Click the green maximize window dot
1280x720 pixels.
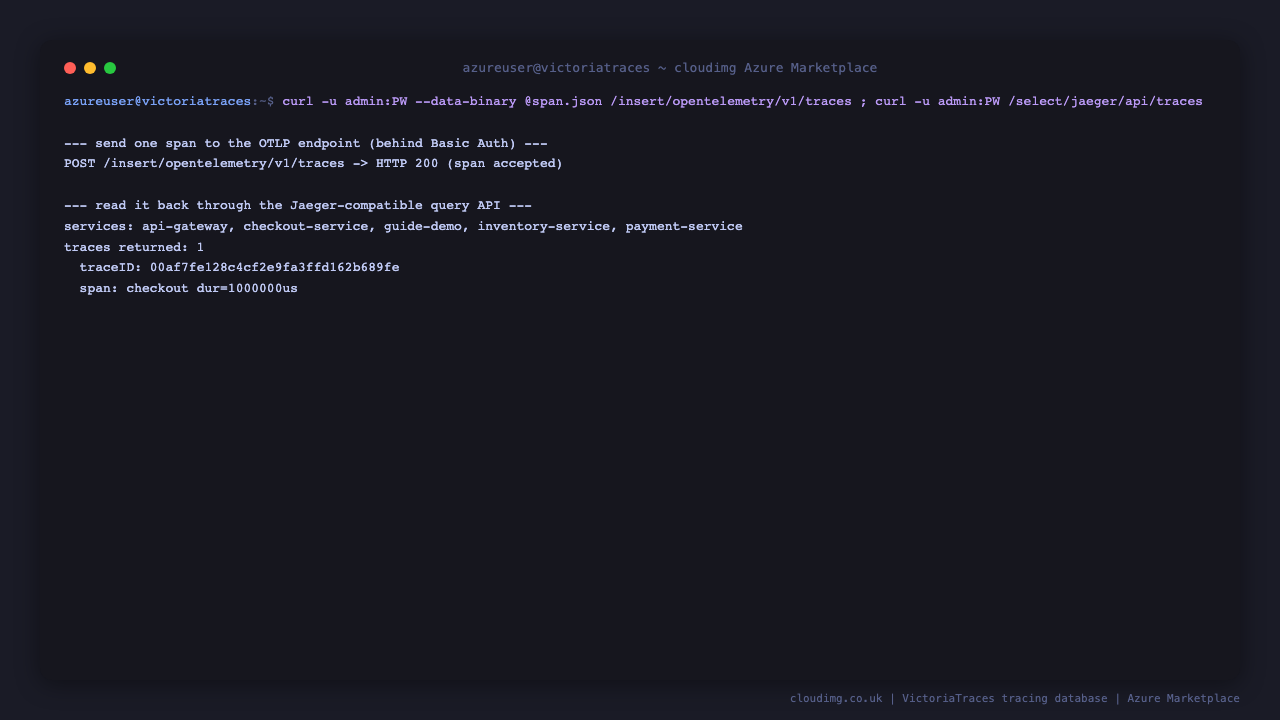click(110, 68)
